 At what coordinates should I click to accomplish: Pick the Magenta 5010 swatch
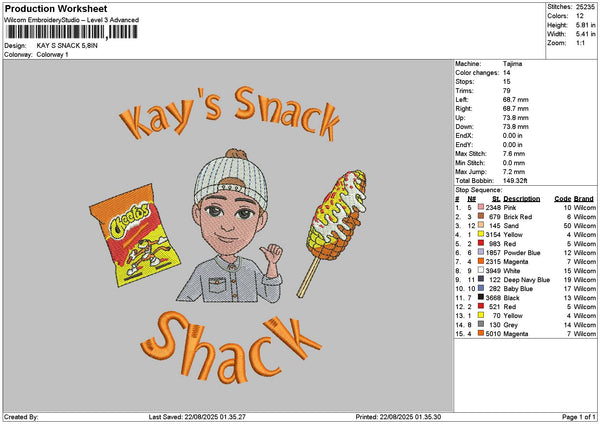[x=481, y=333]
